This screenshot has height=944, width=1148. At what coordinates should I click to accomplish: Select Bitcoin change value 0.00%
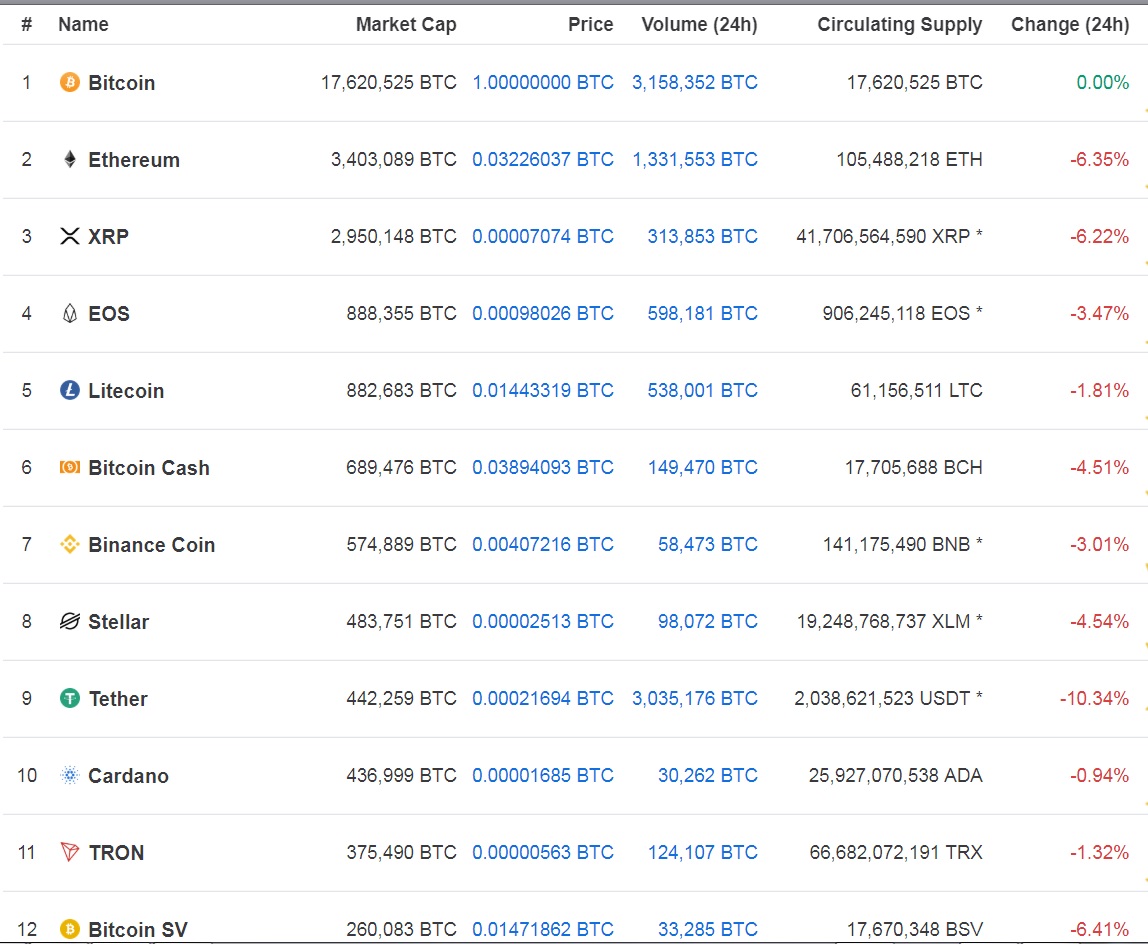pyautogui.click(x=1103, y=82)
